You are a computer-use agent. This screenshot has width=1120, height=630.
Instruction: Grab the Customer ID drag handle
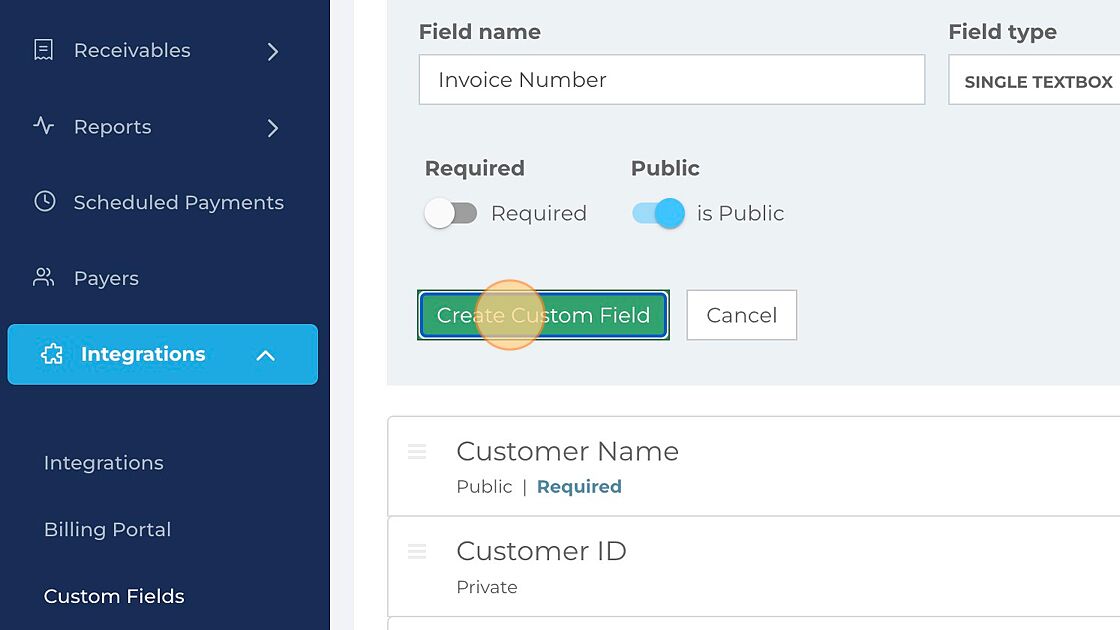tap(417, 551)
